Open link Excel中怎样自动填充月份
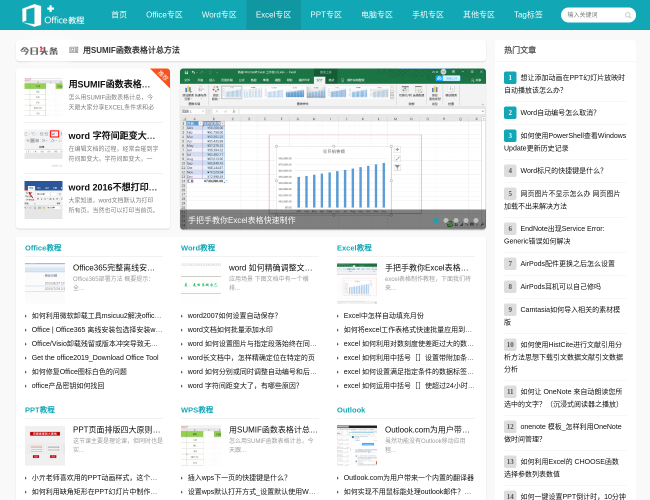This screenshot has width=650, height=500. [x=383, y=316]
